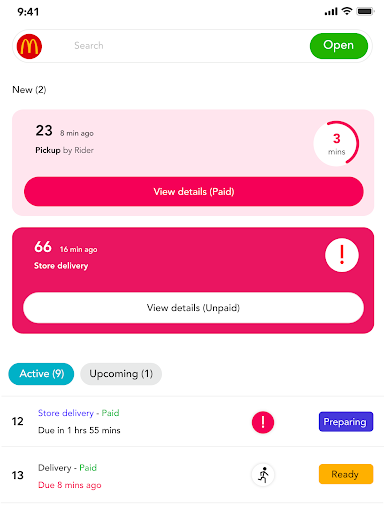Click the Ready status badge
The width and height of the screenshot is (384, 512).
pyautogui.click(x=346, y=474)
